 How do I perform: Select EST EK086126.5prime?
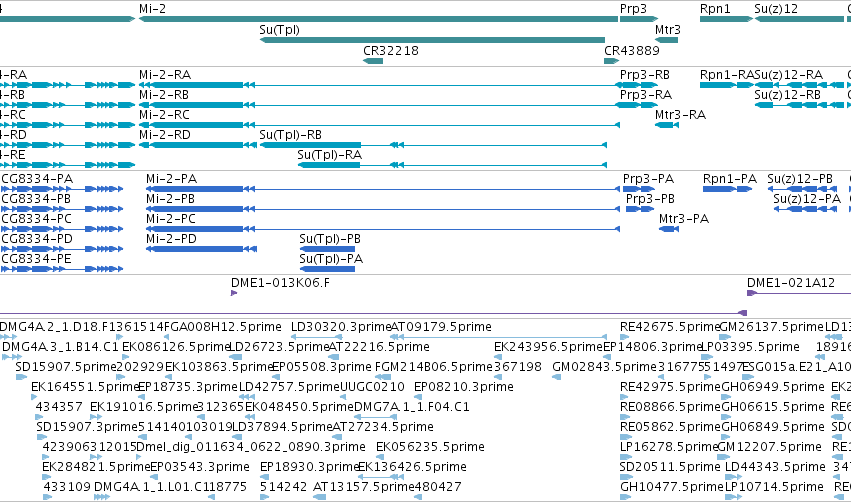(176, 347)
